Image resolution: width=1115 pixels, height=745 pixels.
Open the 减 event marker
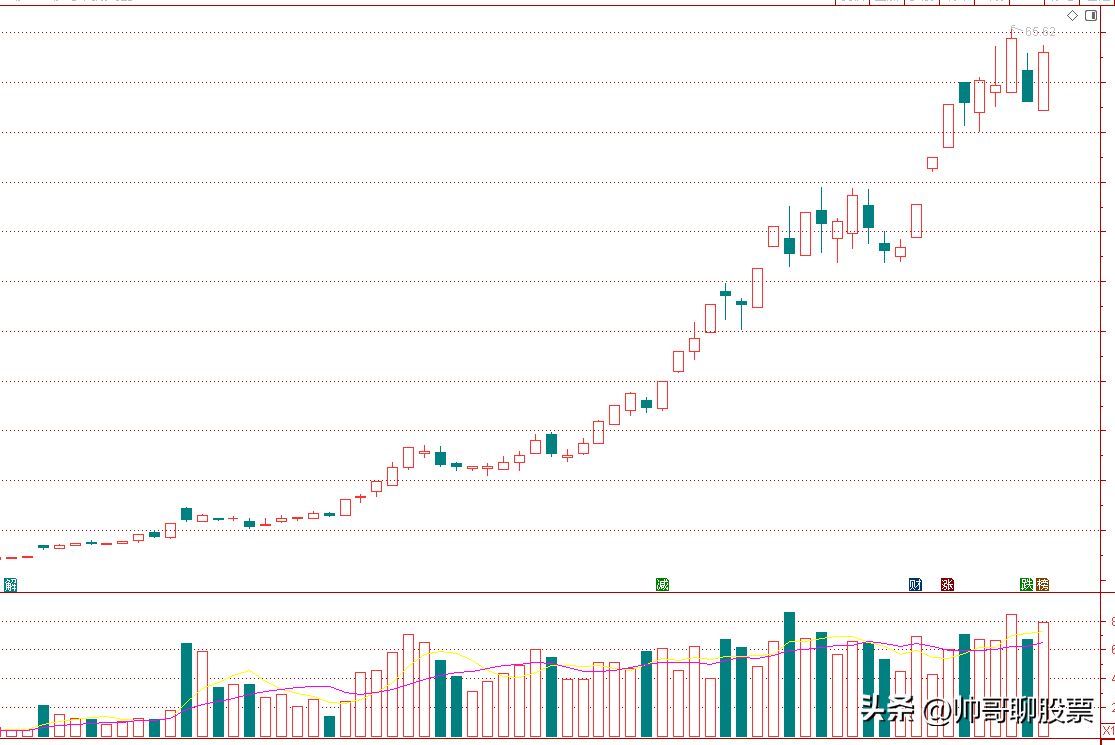[x=662, y=584]
